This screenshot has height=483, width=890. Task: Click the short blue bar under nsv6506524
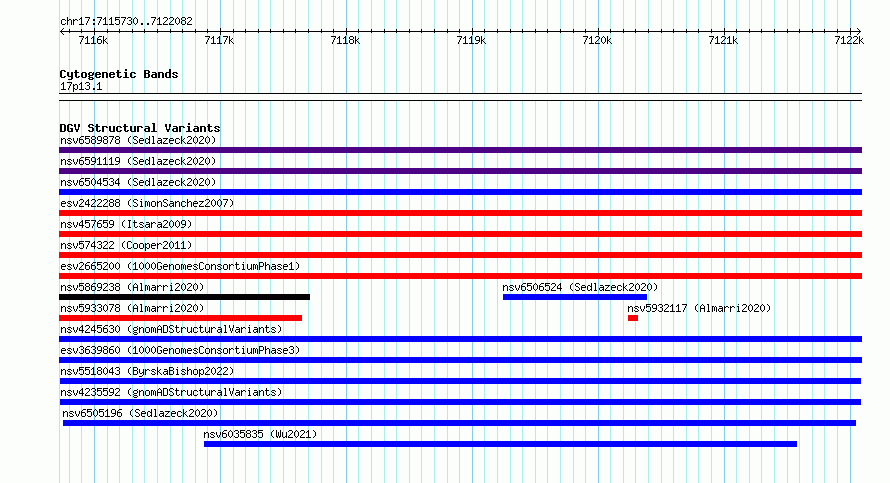(x=575, y=297)
